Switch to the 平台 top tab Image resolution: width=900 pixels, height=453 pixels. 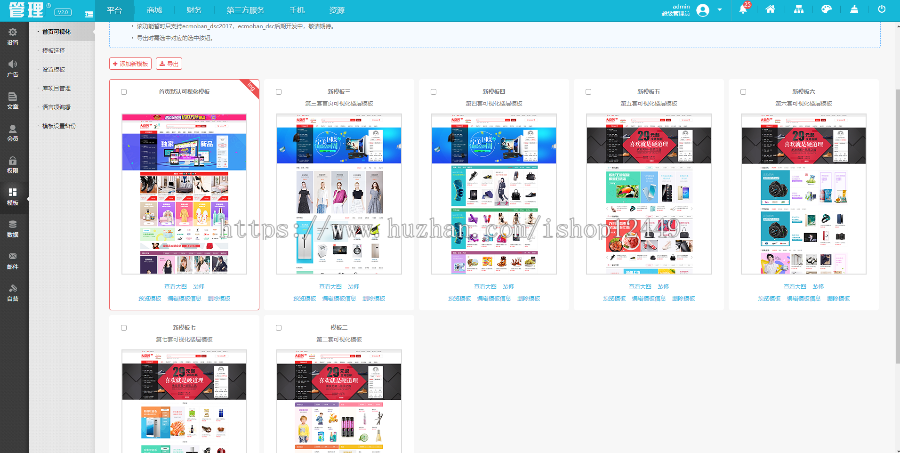pos(114,10)
